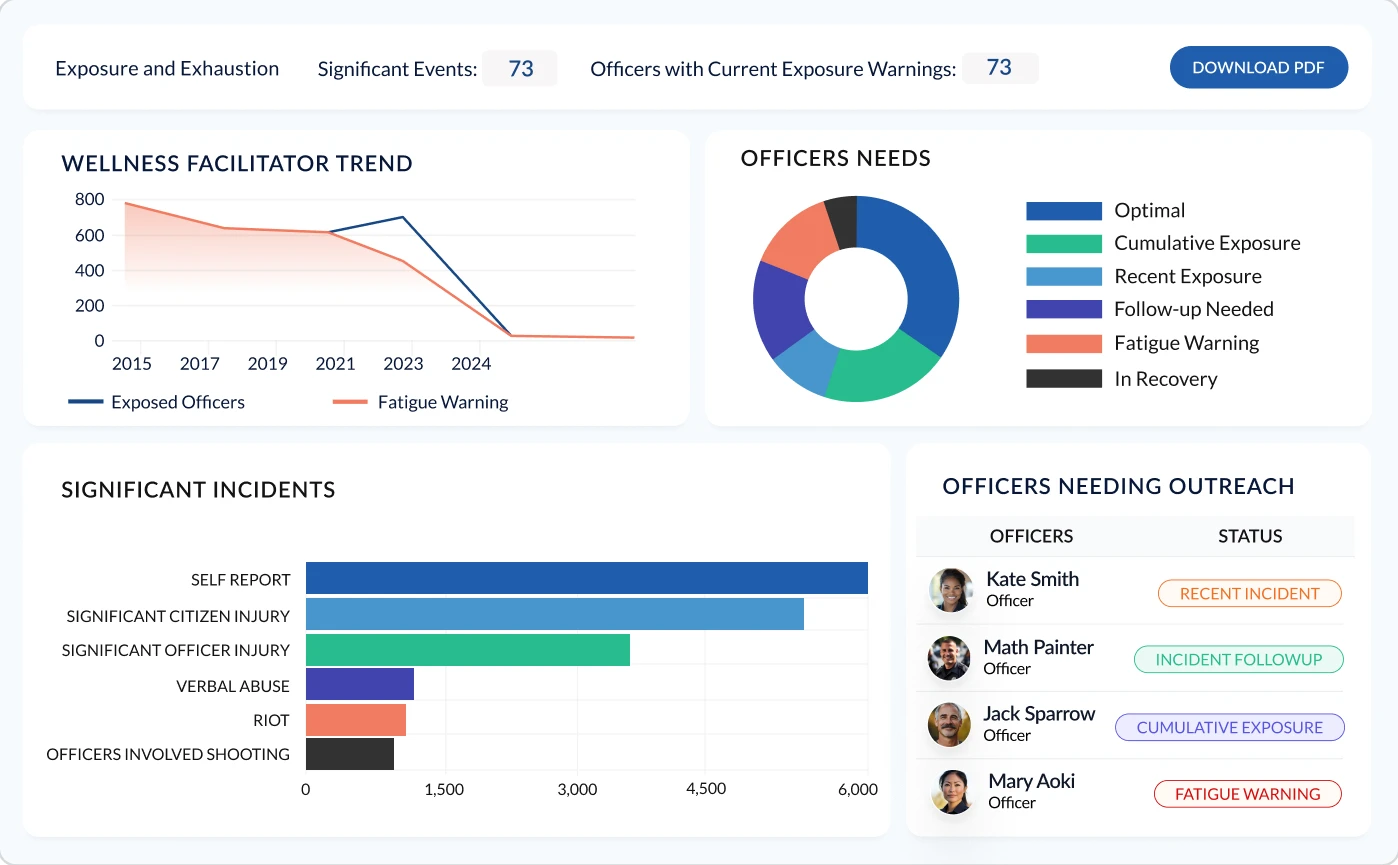This screenshot has width=1398, height=865.
Task: Click the Significant Incidents heading
Action: click(198, 490)
